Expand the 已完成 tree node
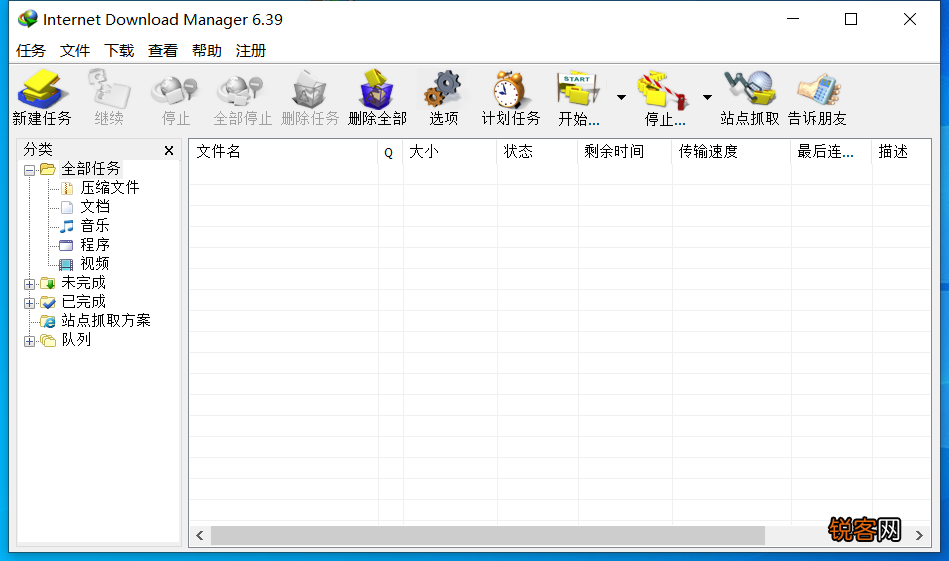The image size is (949, 561). [29, 303]
